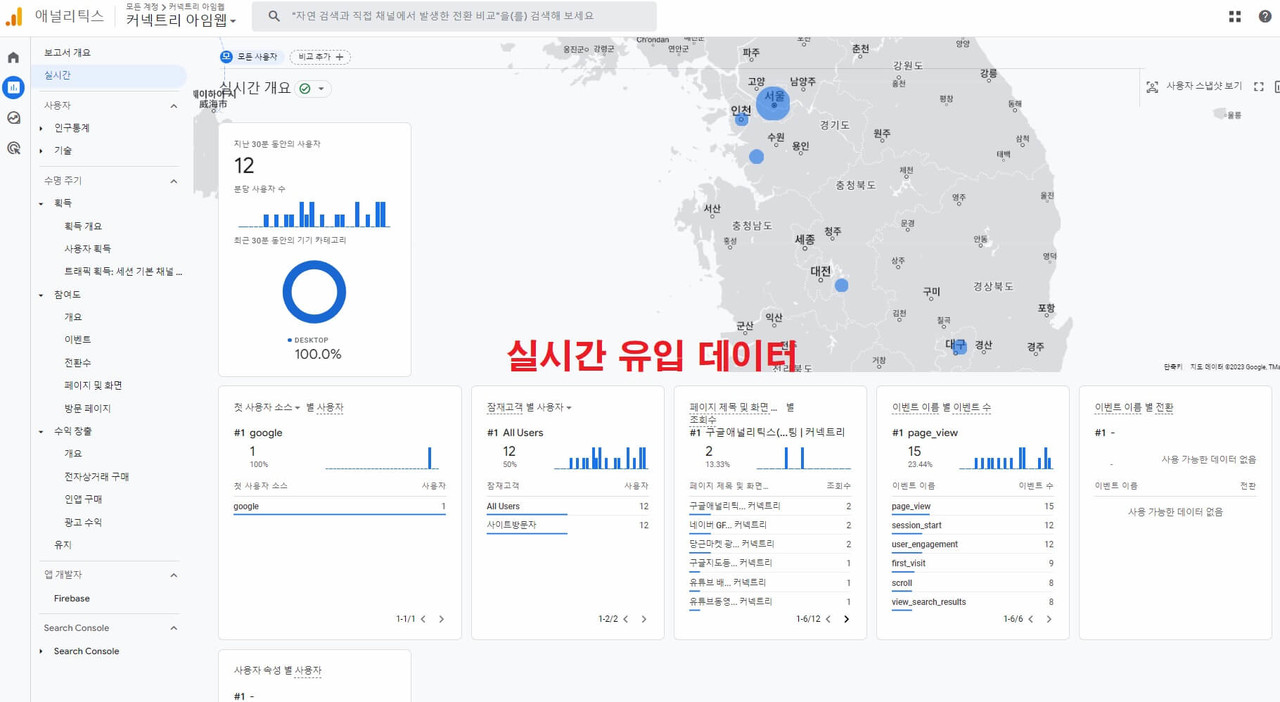The width and height of the screenshot is (1280, 702).
Task: Collapse the 획득 tree group
Action: (x=41, y=204)
